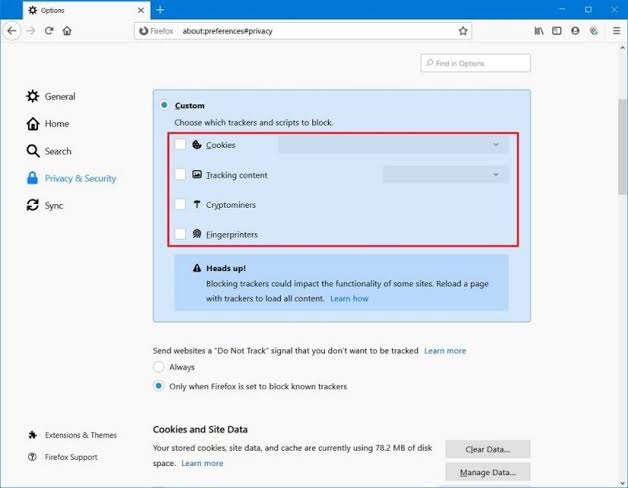Click the Search magnifier icon in sidebar
628x488 pixels.
click(32, 151)
